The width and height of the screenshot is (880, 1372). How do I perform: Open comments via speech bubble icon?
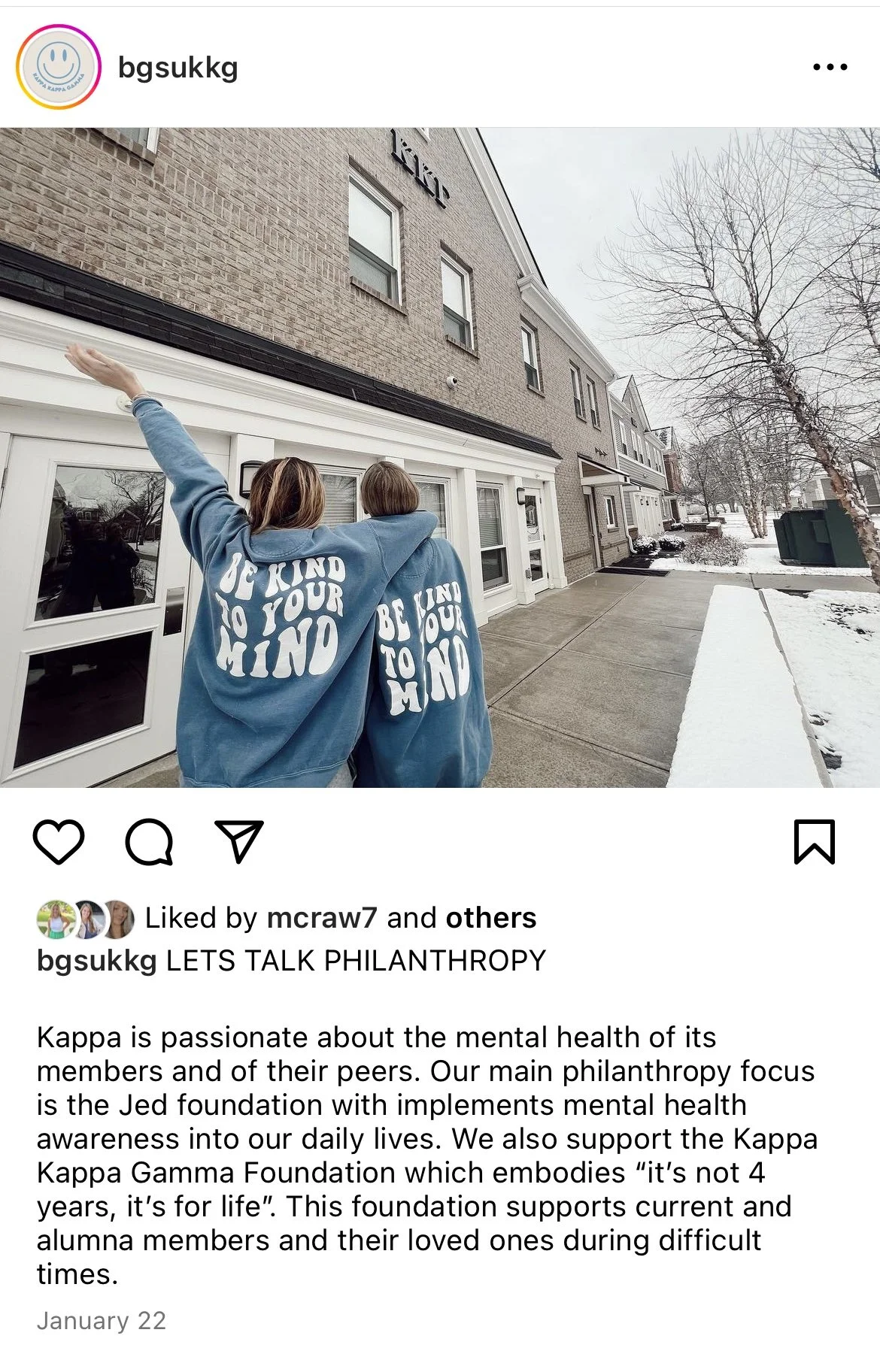[149, 842]
